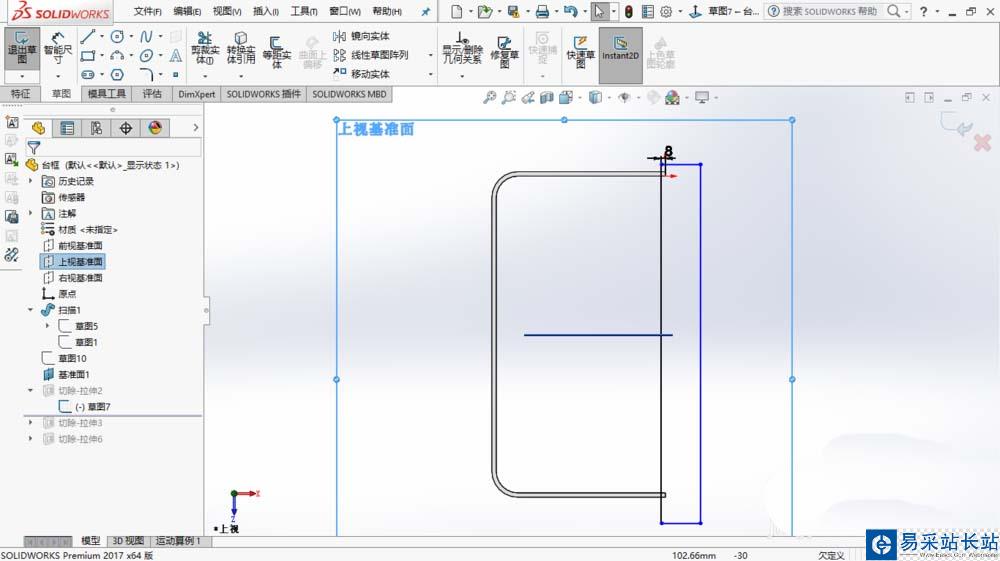This screenshot has height=561, width=1000.
Task: Select the Ellipse sketch tool
Action: click(x=146, y=55)
